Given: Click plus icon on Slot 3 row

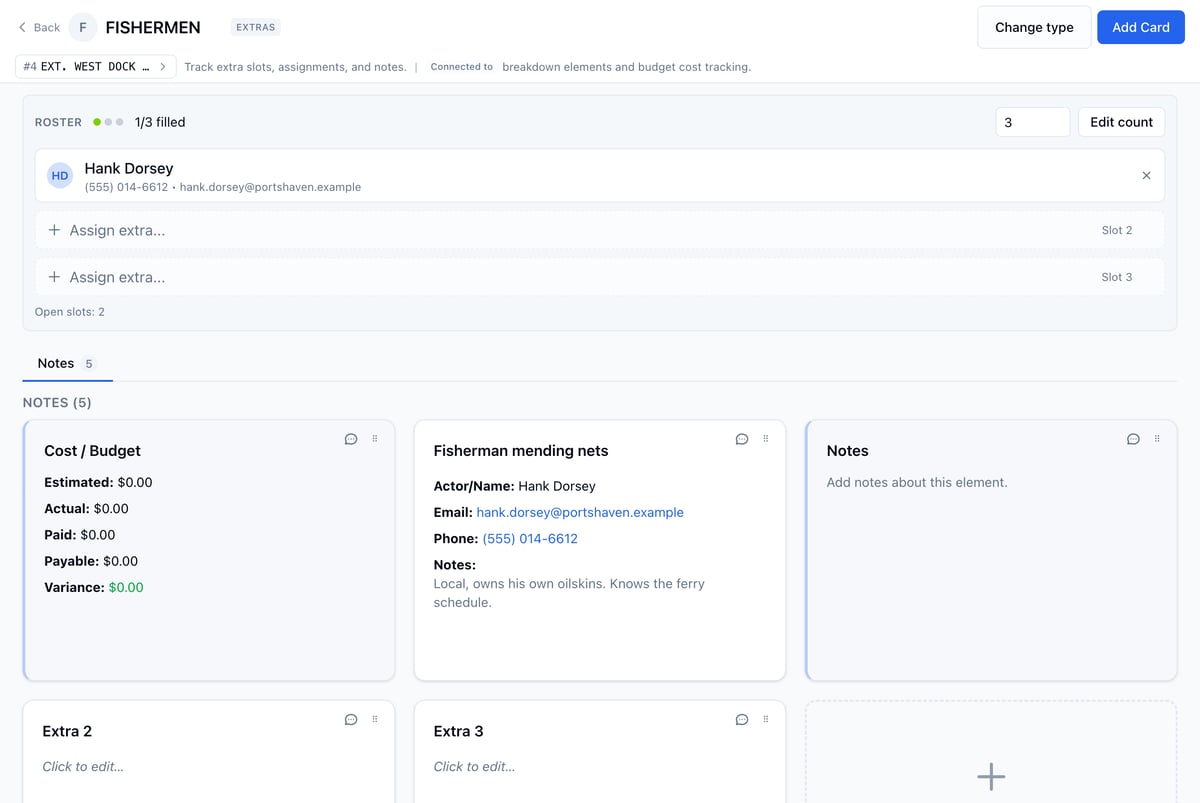Looking at the screenshot, I should 54,277.
